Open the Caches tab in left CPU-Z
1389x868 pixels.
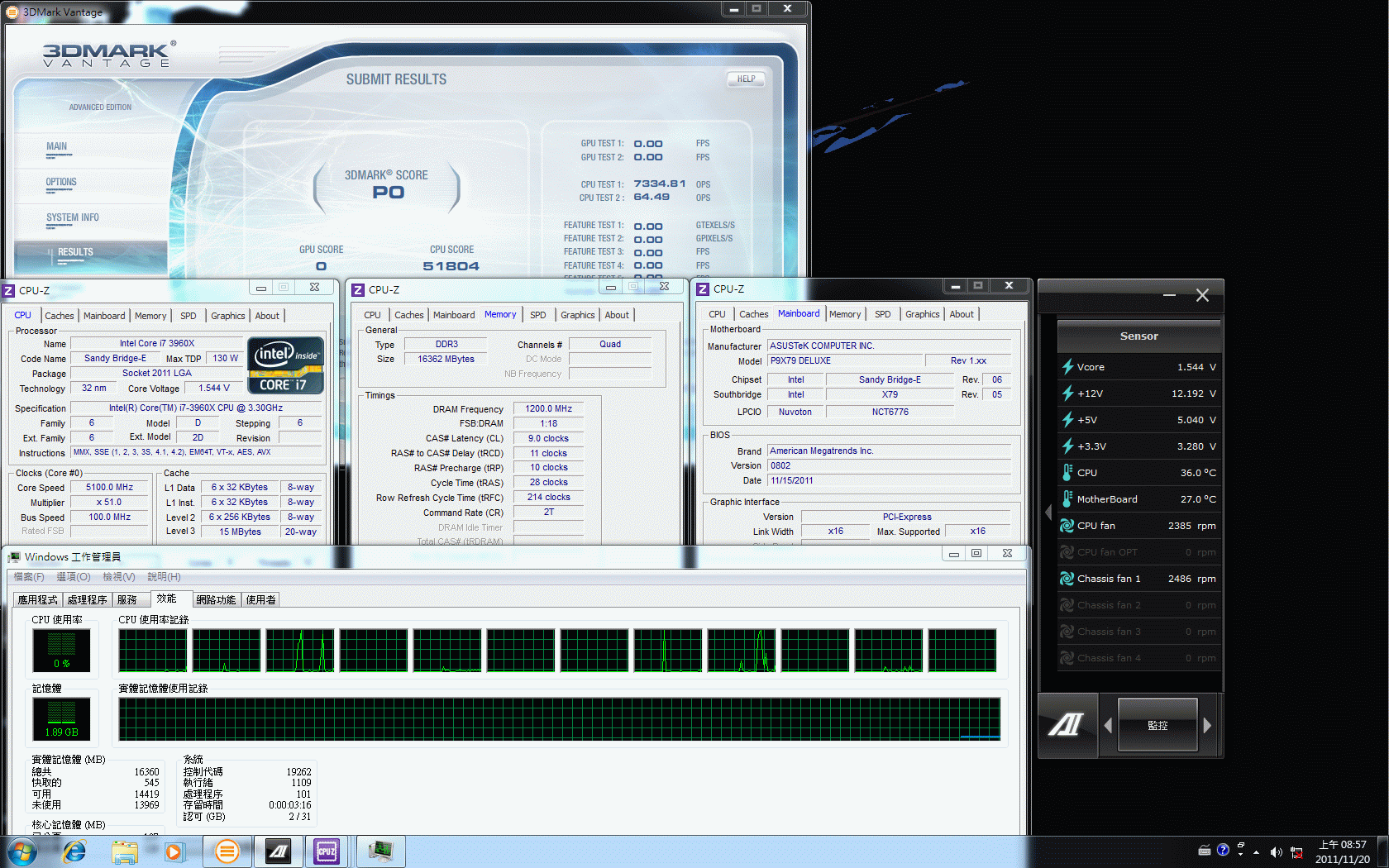pyautogui.click(x=59, y=316)
